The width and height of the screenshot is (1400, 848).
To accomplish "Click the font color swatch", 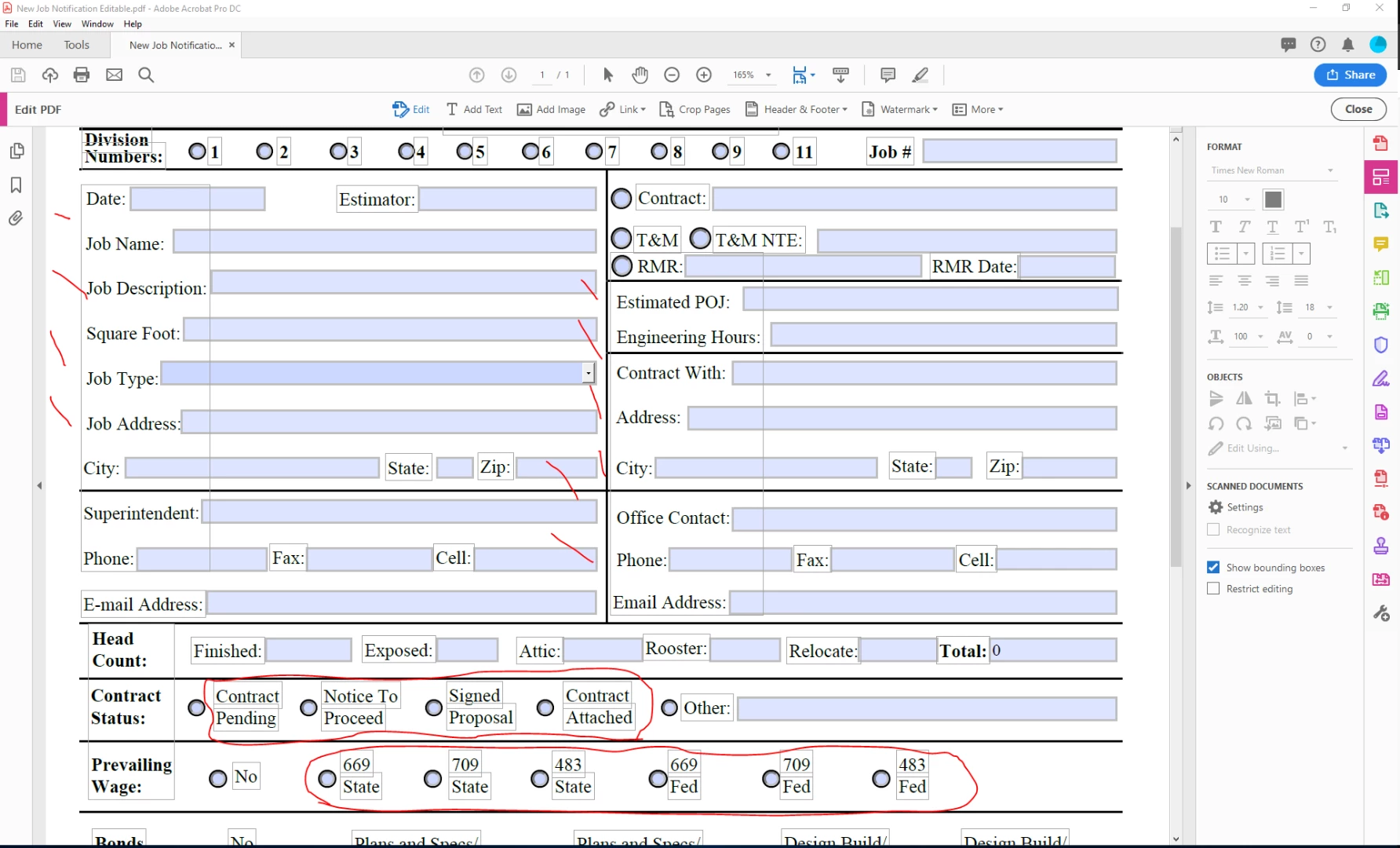I will [1273, 199].
